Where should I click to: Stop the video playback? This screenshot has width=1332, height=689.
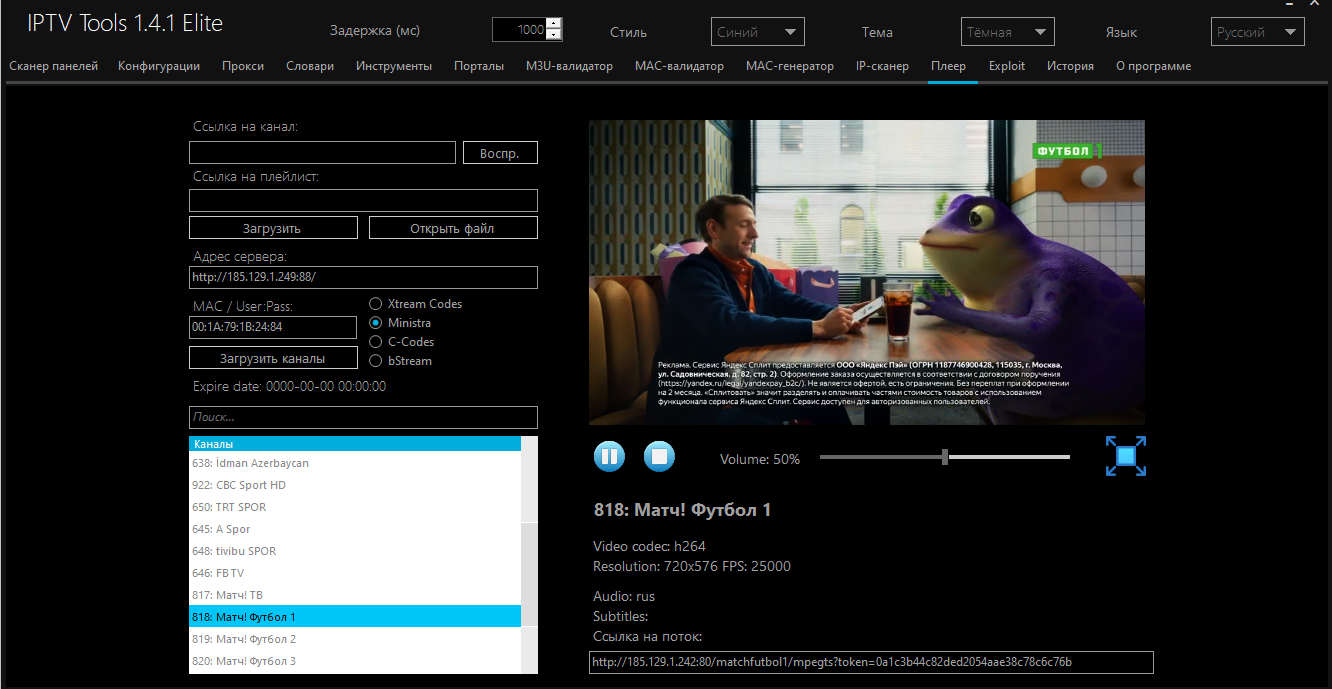coord(659,457)
